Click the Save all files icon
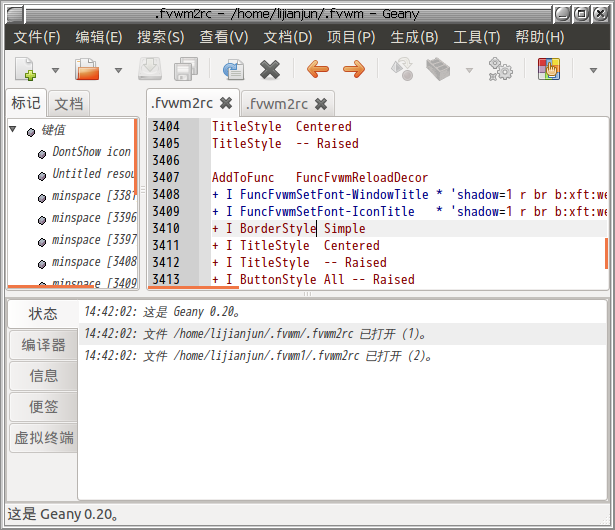The height and width of the screenshot is (530, 615). [186, 69]
